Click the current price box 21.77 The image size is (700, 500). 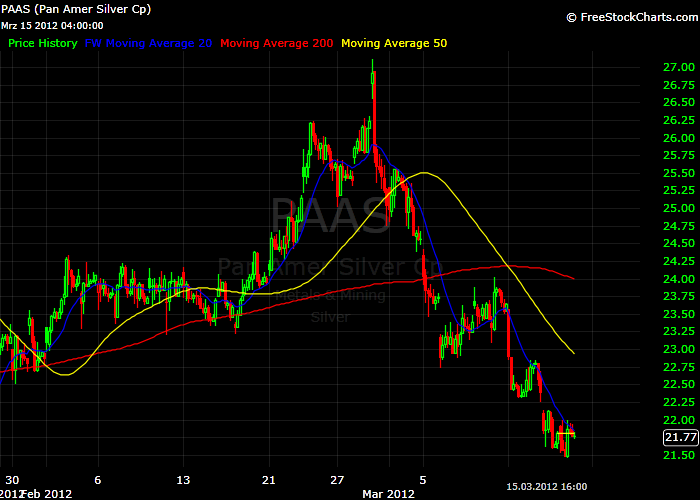pyautogui.click(x=680, y=437)
